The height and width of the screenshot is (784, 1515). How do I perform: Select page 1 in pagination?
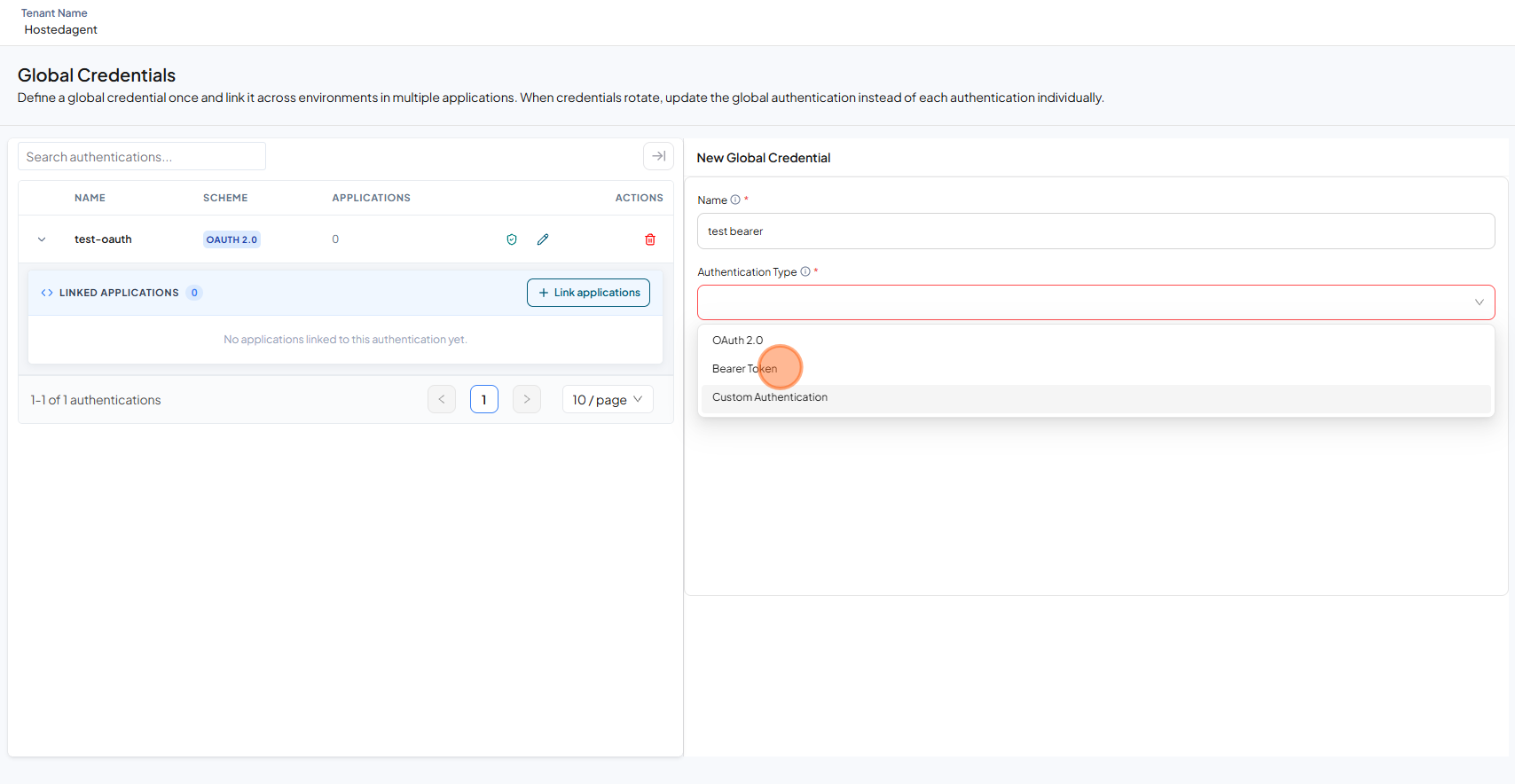[484, 399]
